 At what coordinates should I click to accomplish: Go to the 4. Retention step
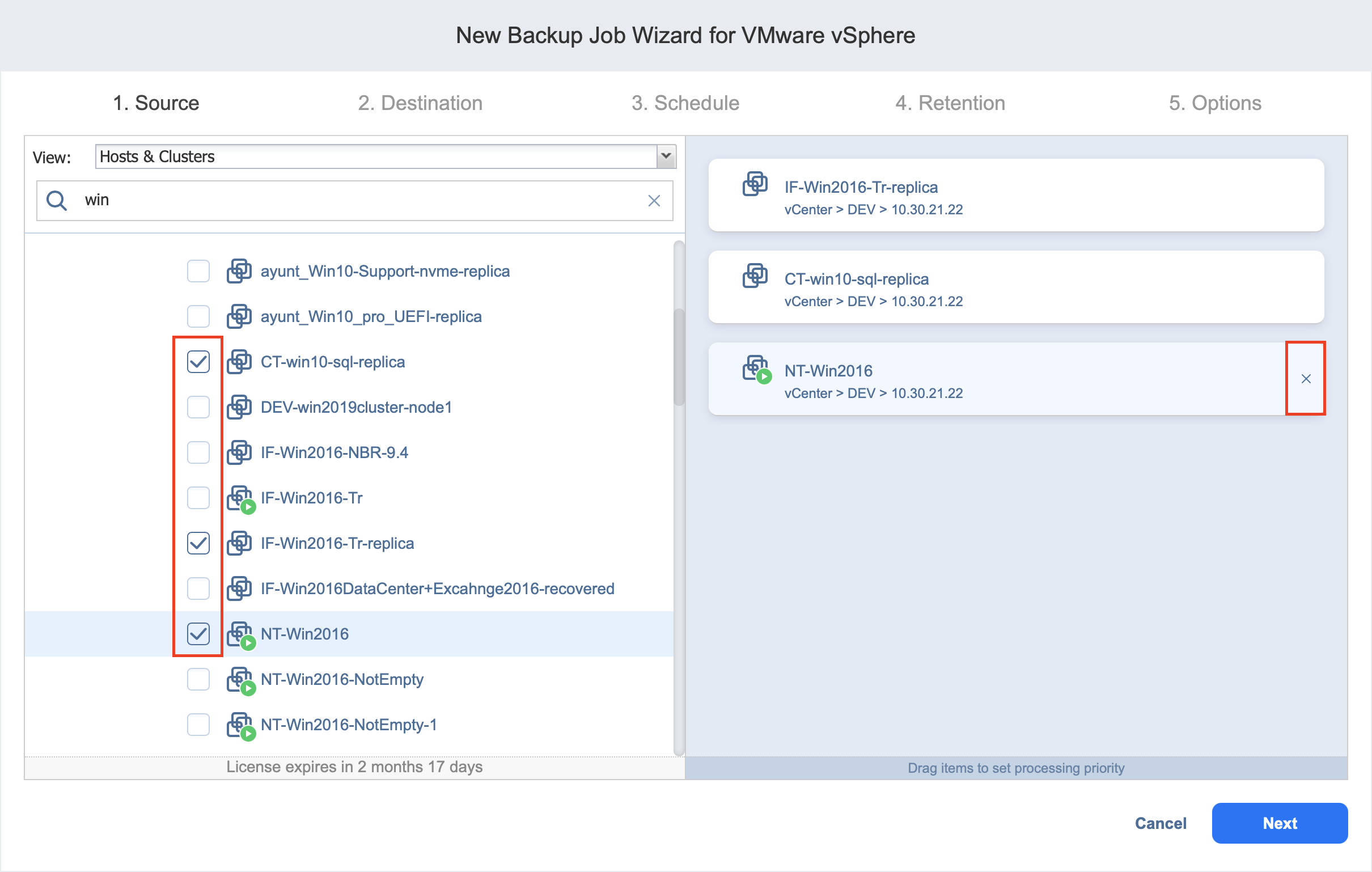point(950,103)
